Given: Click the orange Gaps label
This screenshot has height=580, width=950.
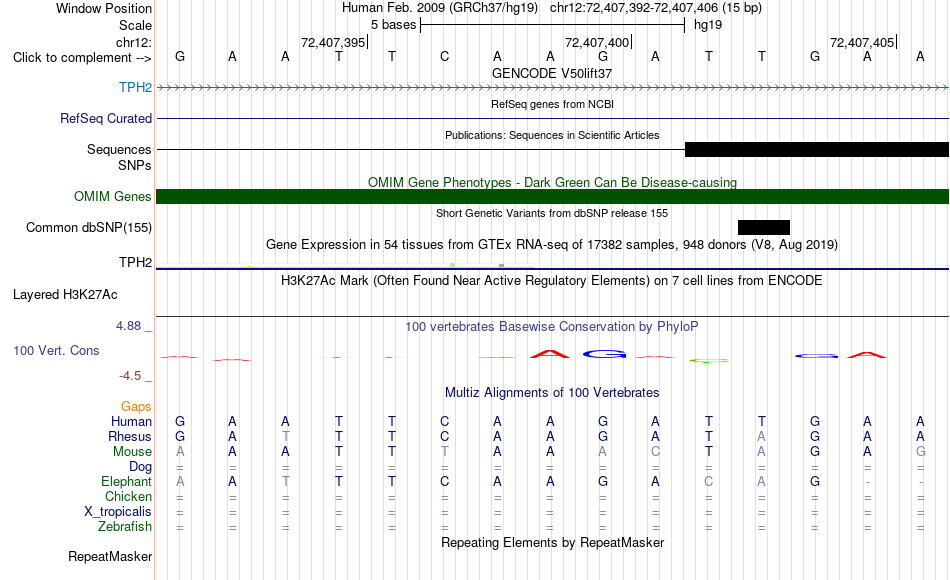Looking at the screenshot, I should point(136,407).
